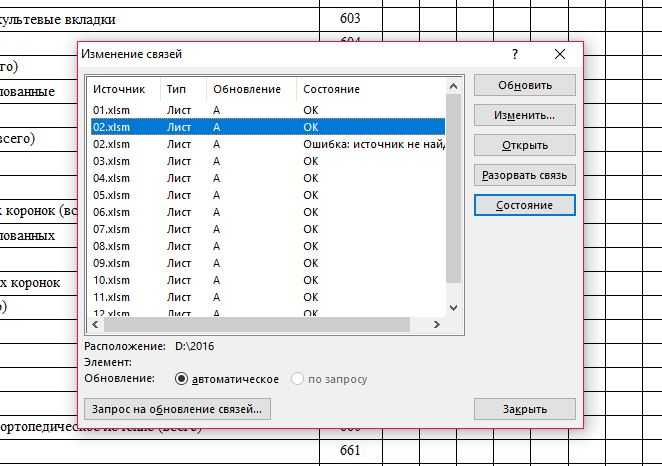Click the list scroll up arrow
The image size is (662, 466).
pos(453,87)
